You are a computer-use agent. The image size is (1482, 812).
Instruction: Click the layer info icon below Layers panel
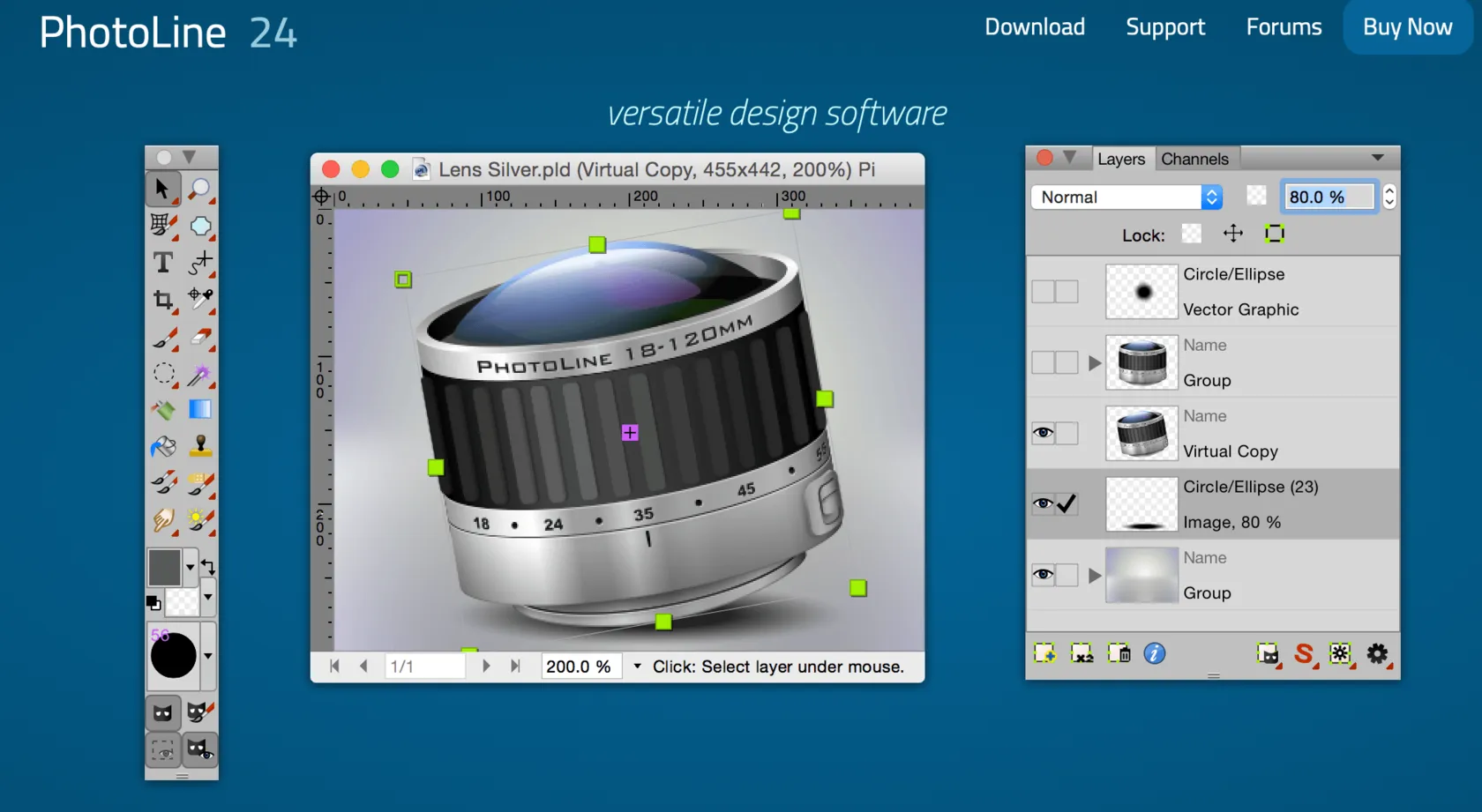(x=1154, y=653)
